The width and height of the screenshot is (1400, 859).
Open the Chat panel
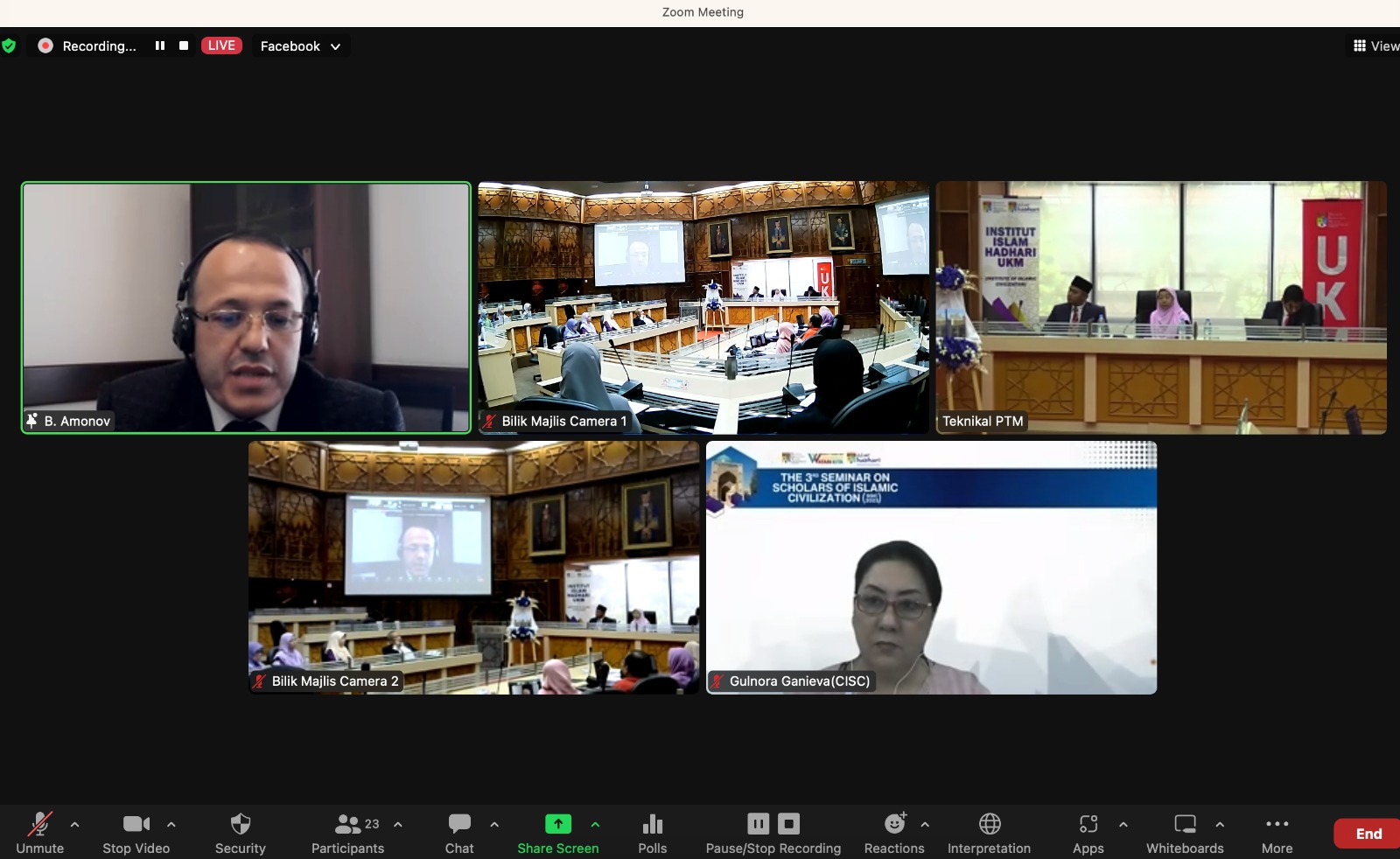coord(459,833)
